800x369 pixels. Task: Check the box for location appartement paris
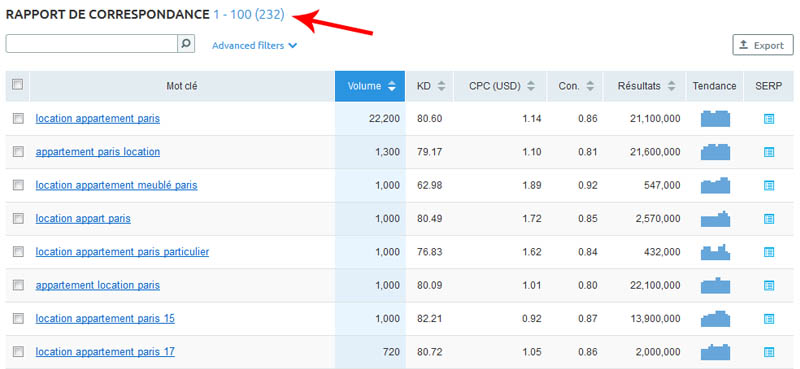coord(18,118)
